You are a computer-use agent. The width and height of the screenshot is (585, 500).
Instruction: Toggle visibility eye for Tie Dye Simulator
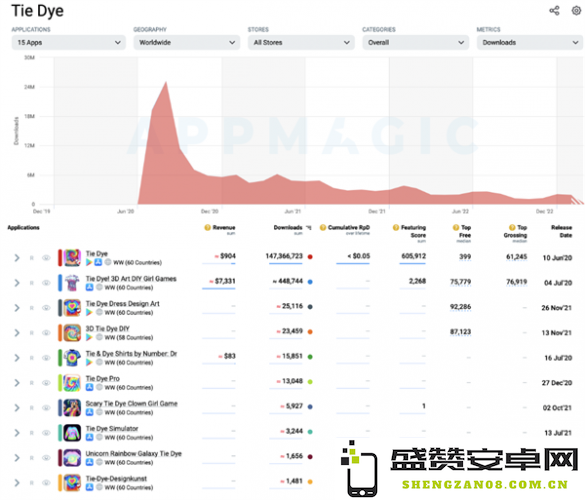pos(46,433)
